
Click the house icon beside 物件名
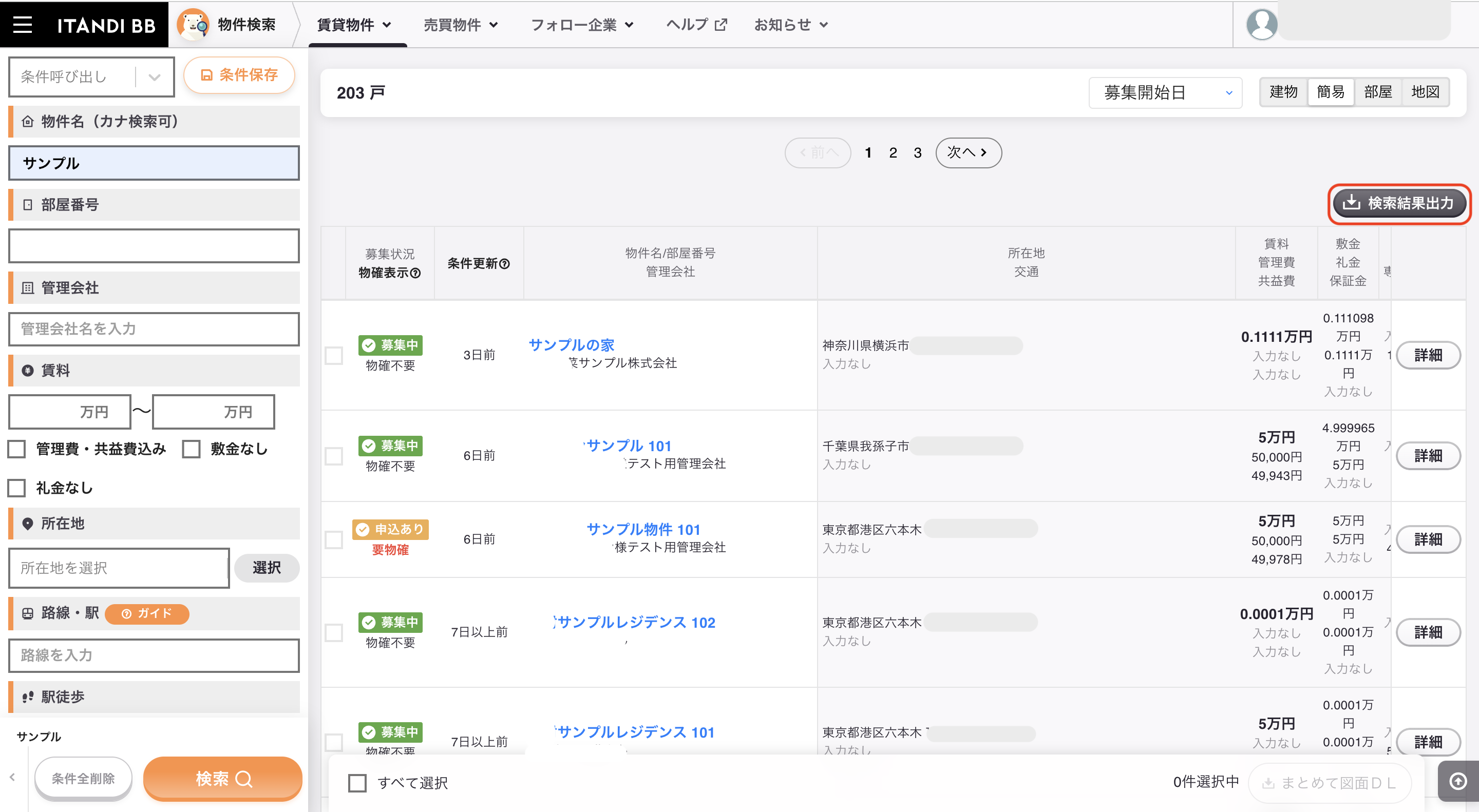[x=27, y=121]
